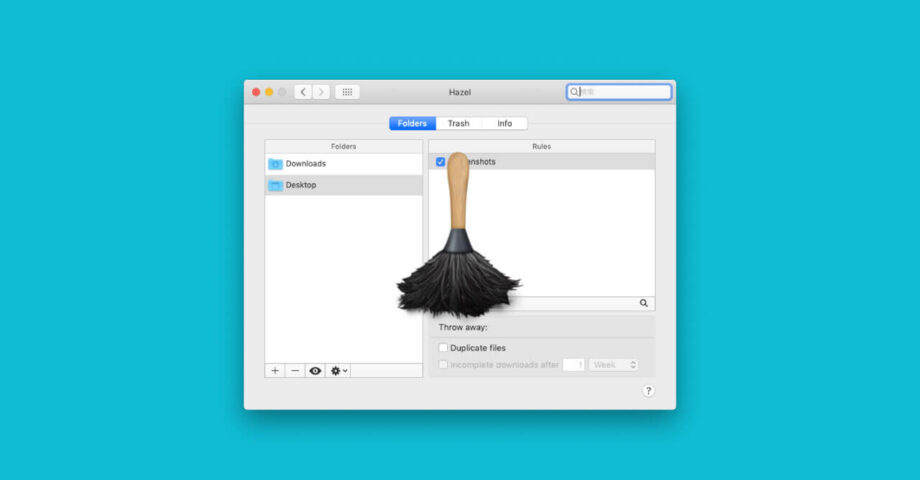Toggle the Incomplete downloads after checkbox
This screenshot has width=920, height=480.
(443, 365)
